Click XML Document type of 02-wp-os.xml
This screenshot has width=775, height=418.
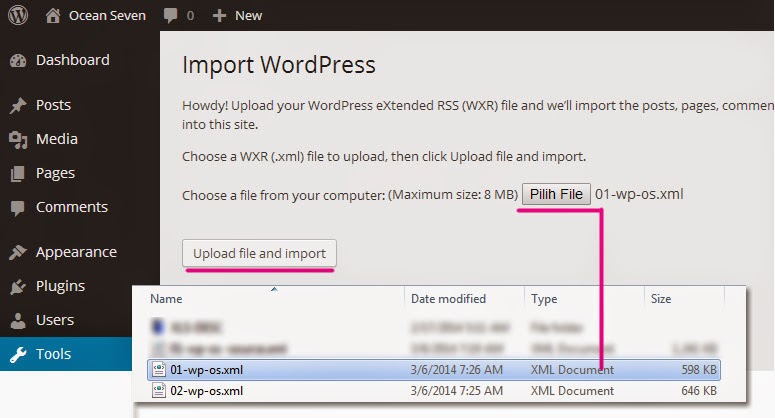coord(572,391)
